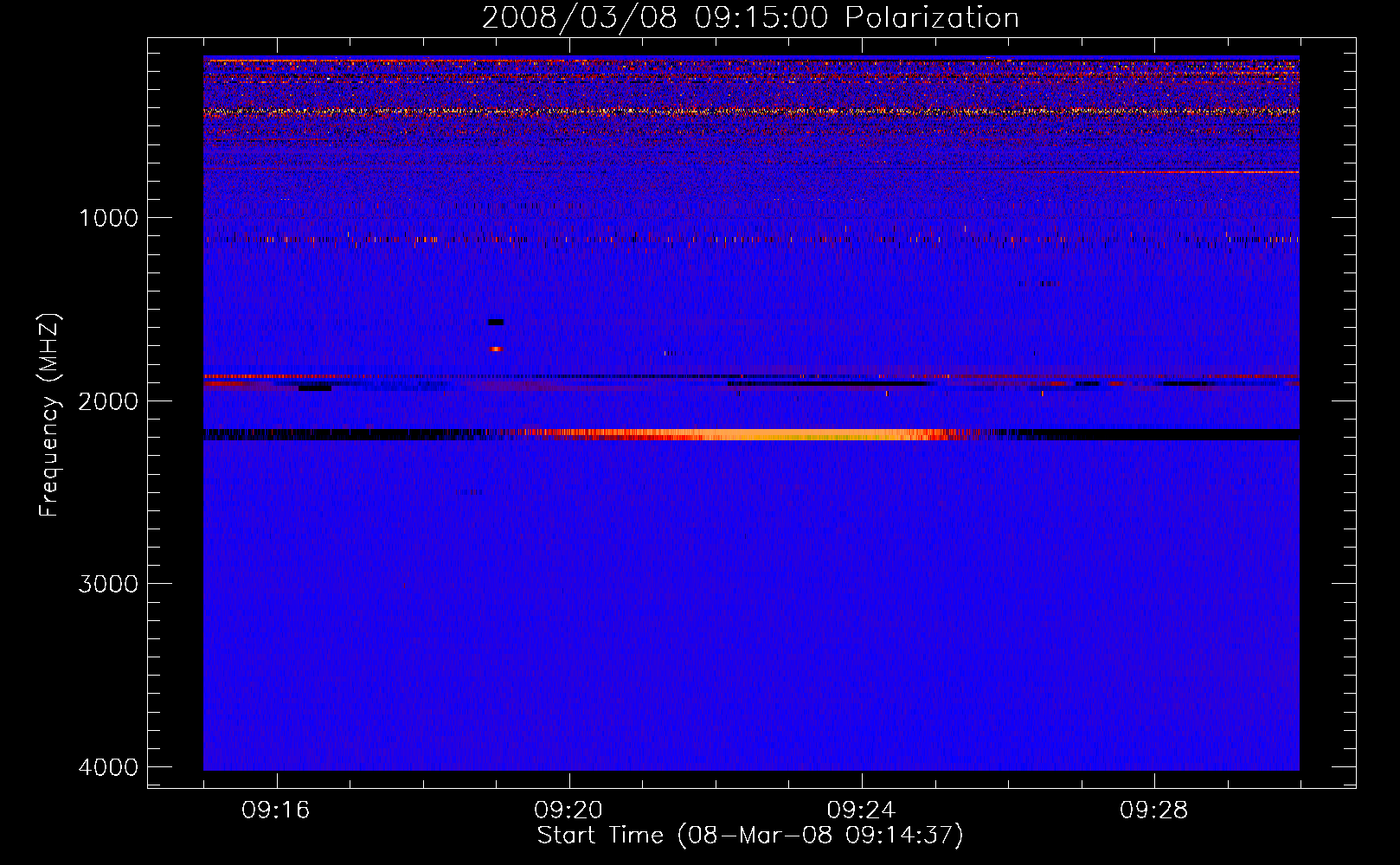The image size is (1400, 865).
Task: Click the small red spot below the black dash
Action: (496, 349)
